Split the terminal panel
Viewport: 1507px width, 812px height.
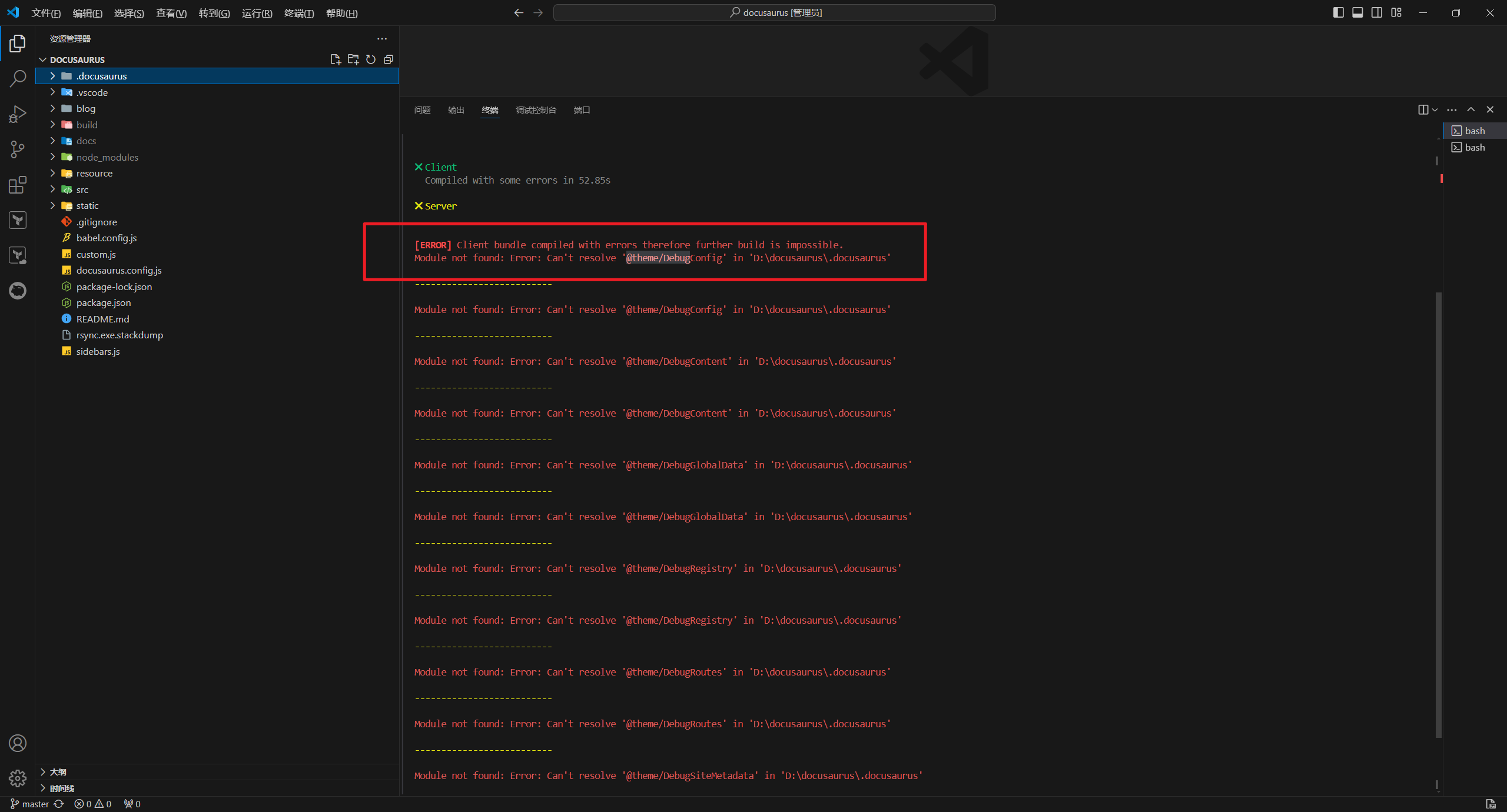[1423, 109]
